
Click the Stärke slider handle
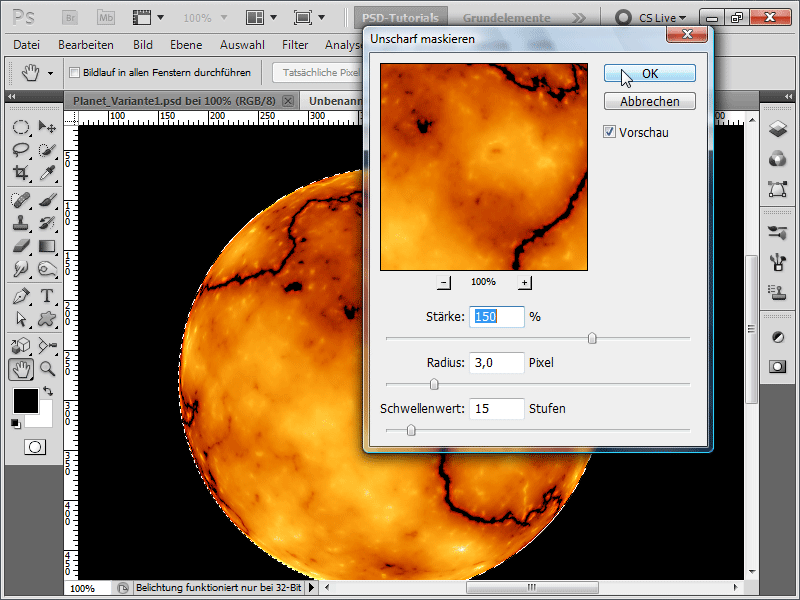(592, 338)
